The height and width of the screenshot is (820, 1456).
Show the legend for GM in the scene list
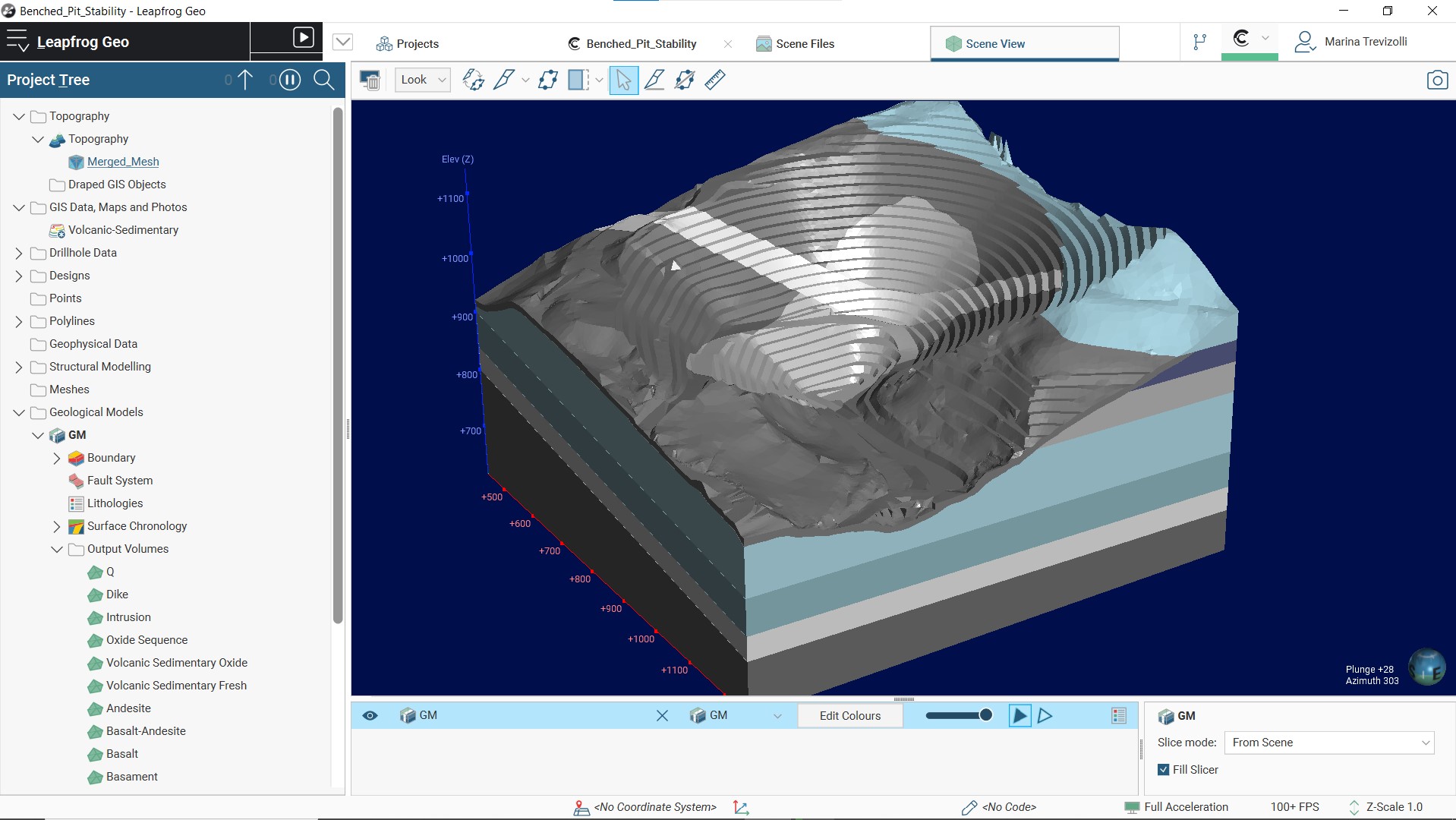pos(1118,715)
